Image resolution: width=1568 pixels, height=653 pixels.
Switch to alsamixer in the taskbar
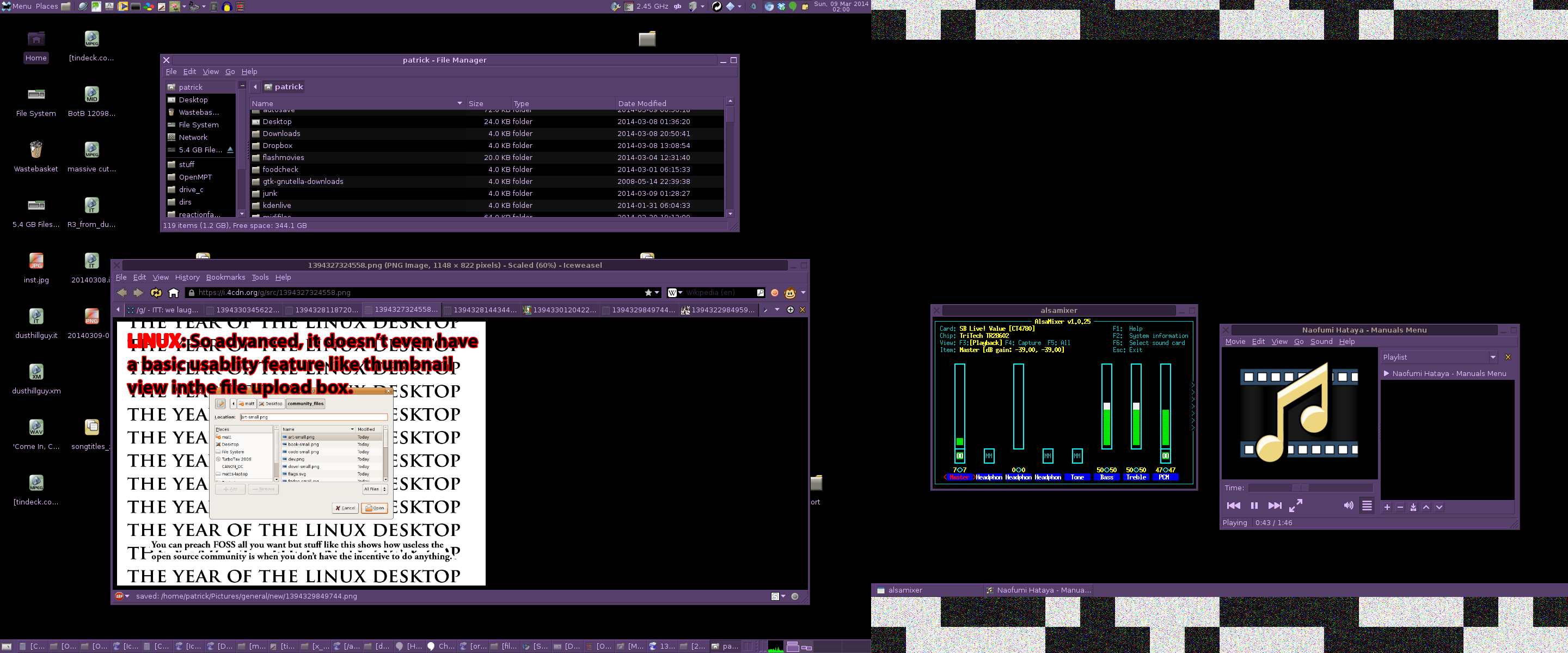coord(928,590)
